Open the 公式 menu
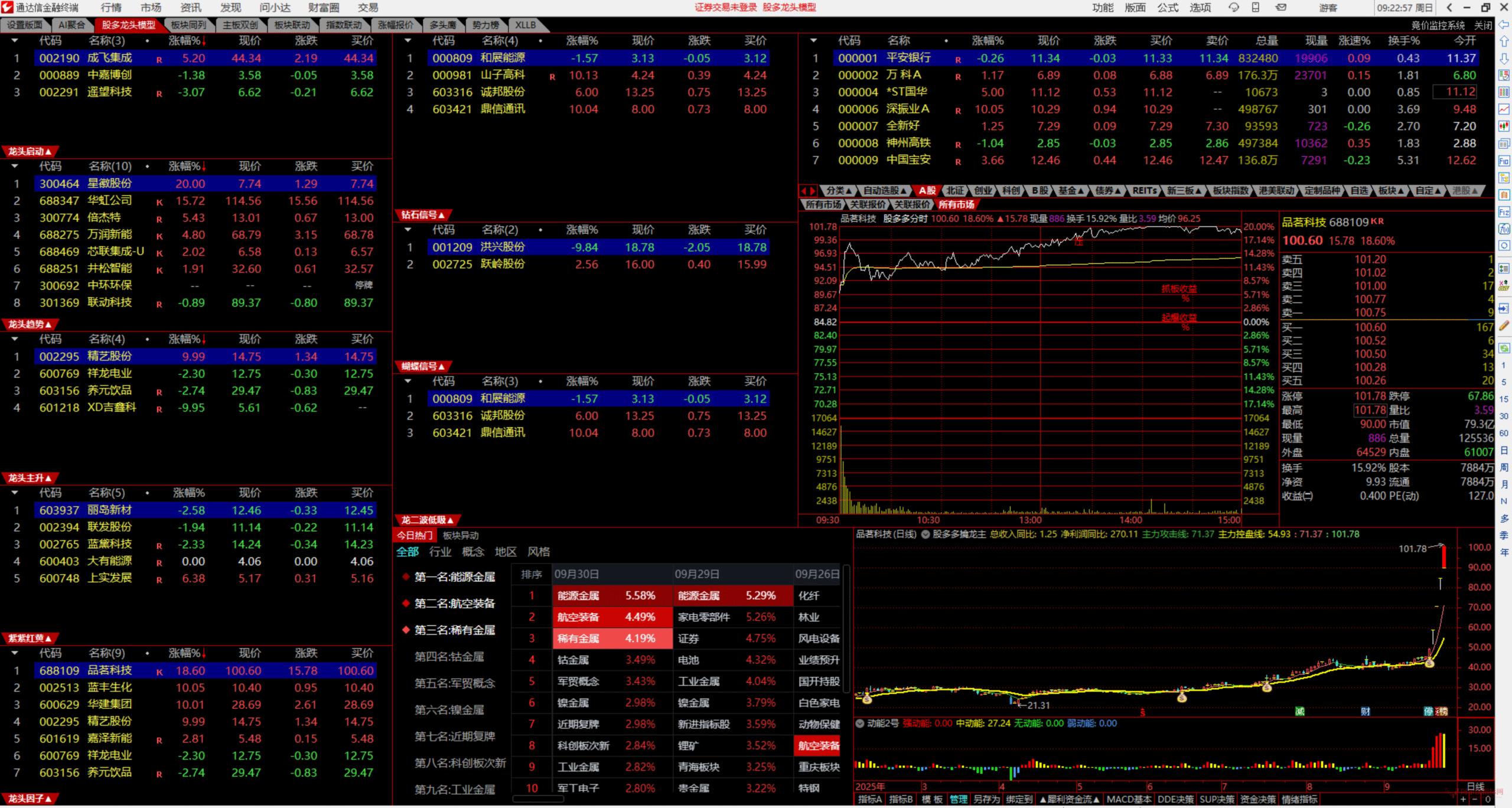The height and width of the screenshot is (808, 1512). point(1167,8)
